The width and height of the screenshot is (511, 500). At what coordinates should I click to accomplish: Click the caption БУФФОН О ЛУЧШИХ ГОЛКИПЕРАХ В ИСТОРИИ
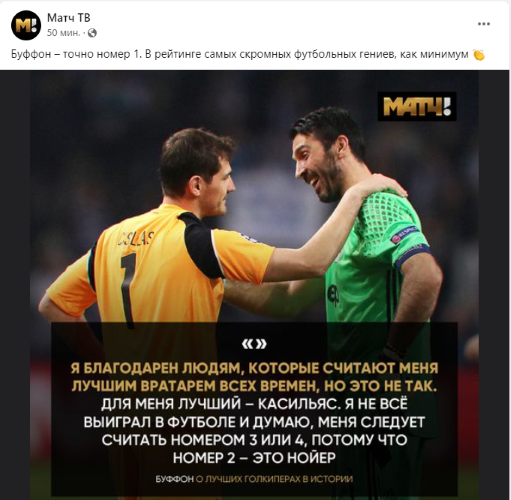pos(254,479)
